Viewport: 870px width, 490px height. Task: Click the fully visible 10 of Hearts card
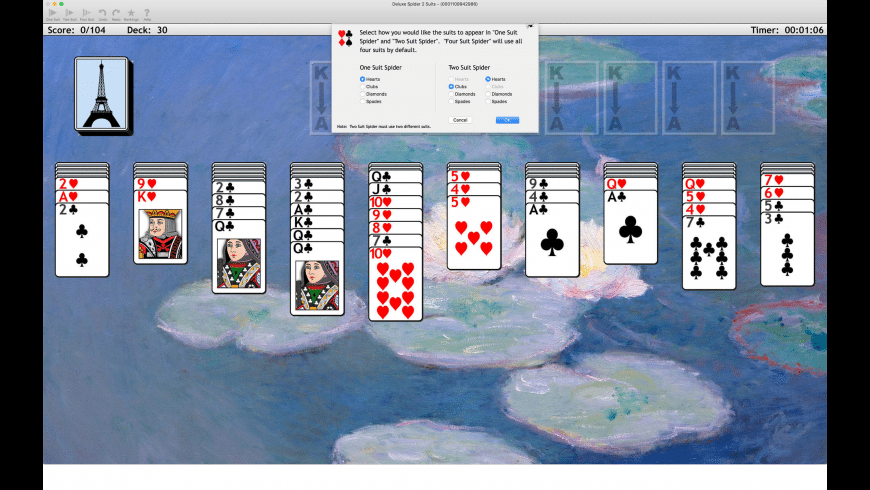396,284
